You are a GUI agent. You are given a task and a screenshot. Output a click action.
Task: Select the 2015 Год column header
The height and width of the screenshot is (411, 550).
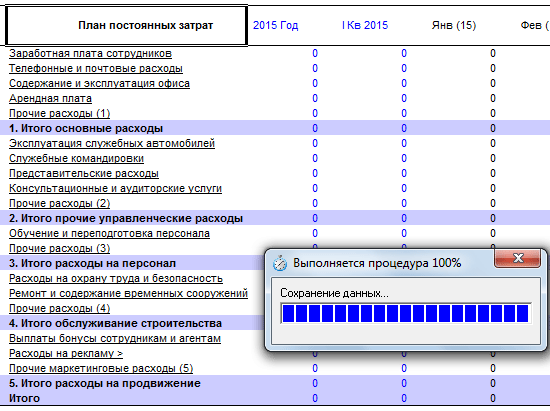pos(276,25)
